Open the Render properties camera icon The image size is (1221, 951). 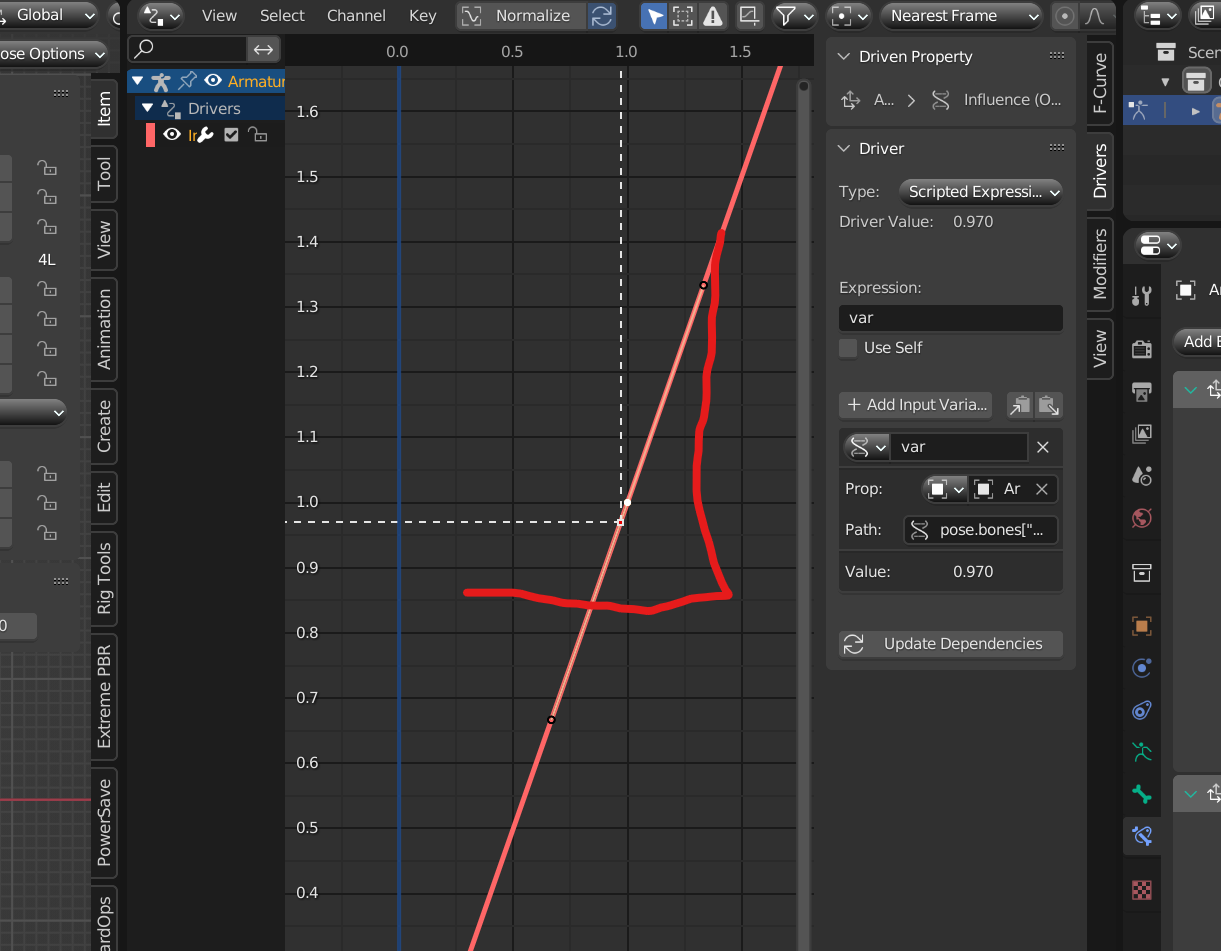pyautogui.click(x=1142, y=349)
